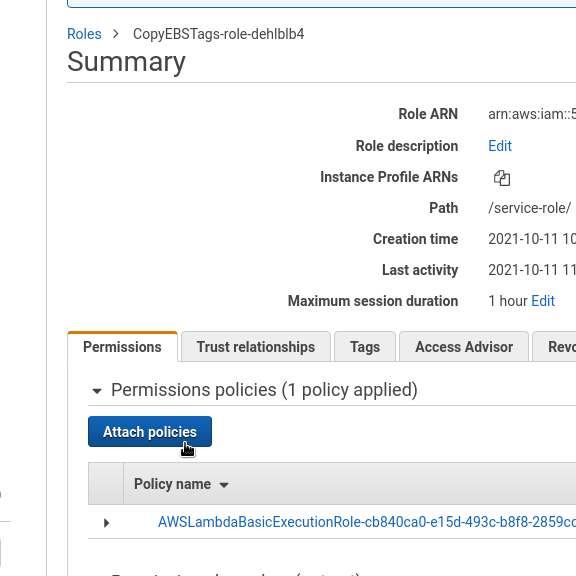The image size is (576, 576).
Task: Click the /service-role/ path value
Action: click(x=529, y=208)
